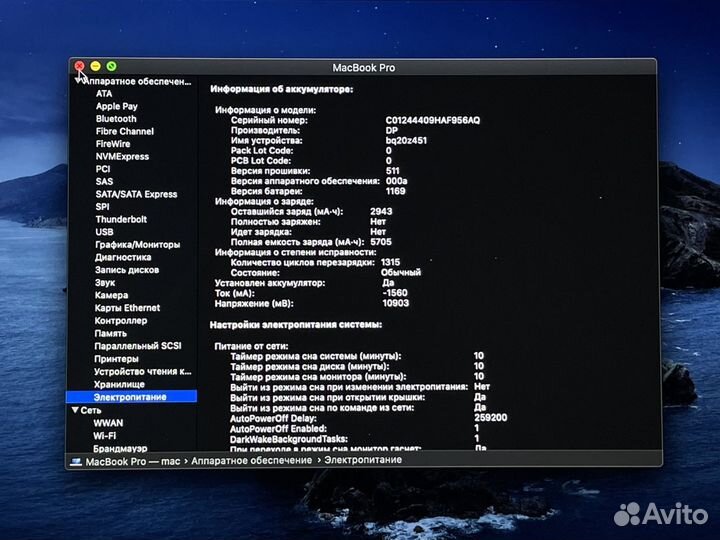Select SPI in the sidebar

102,207
